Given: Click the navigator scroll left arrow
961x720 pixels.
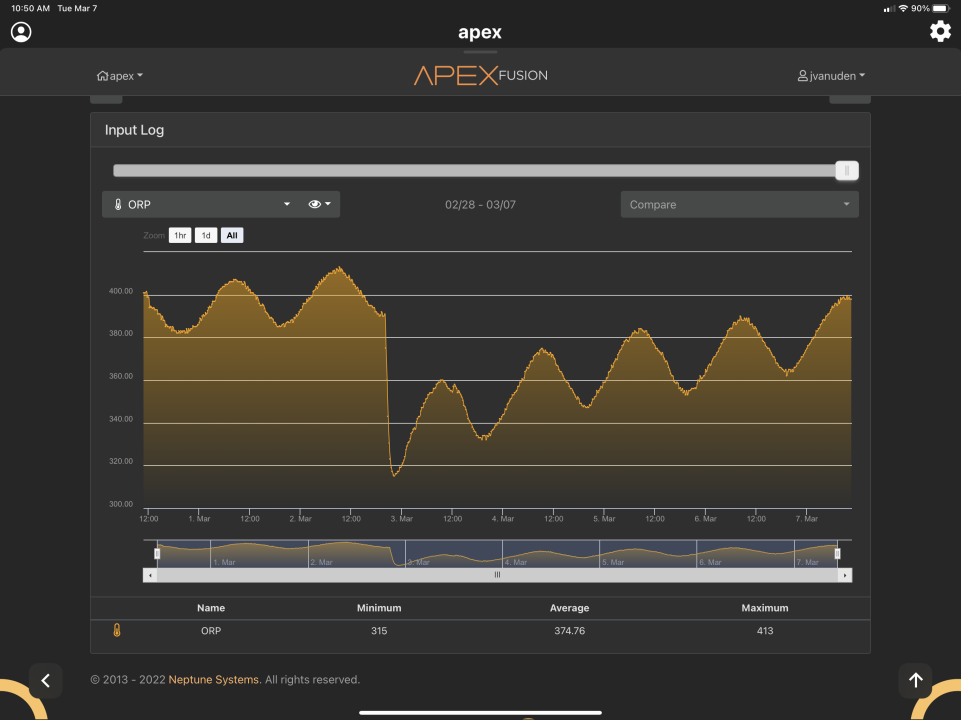Looking at the screenshot, I should click(150, 575).
